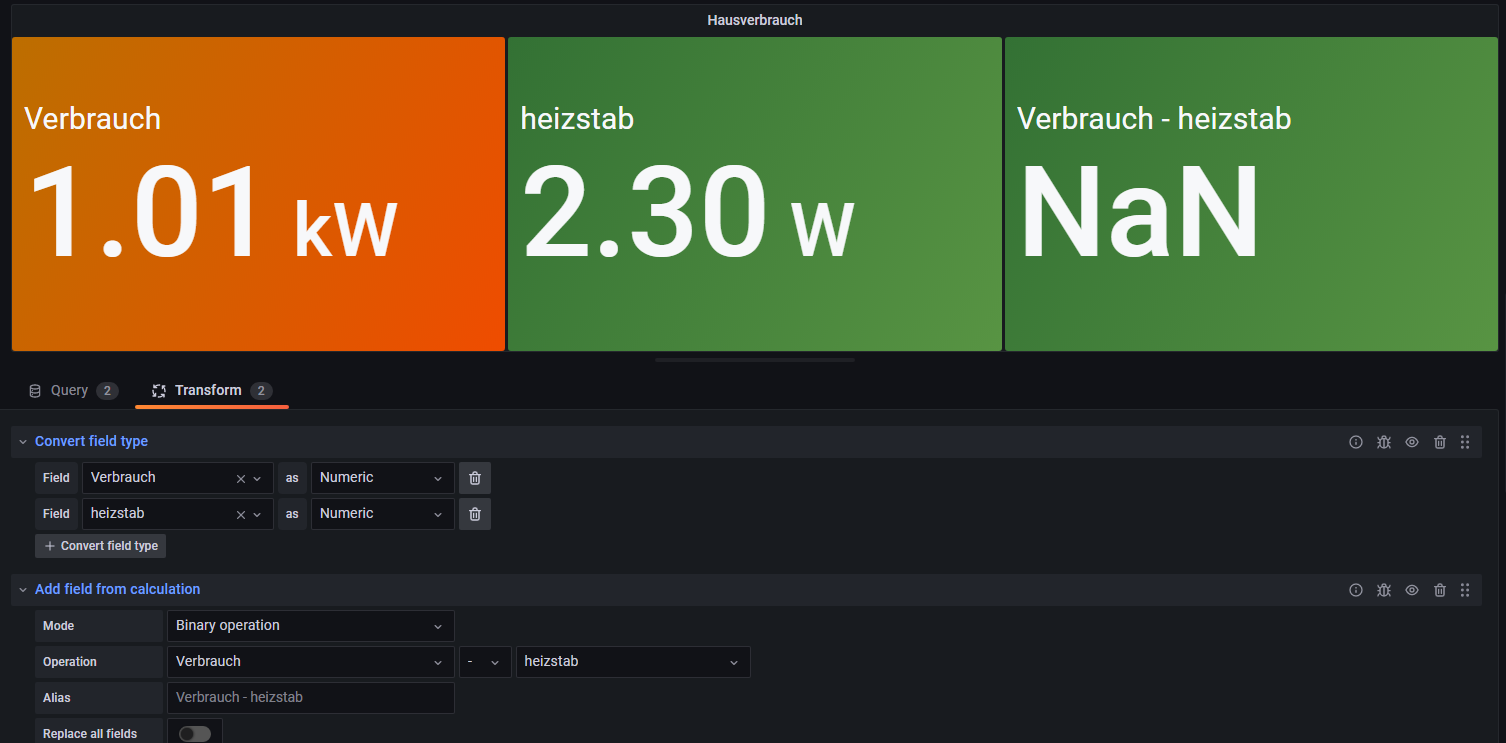Click the + Convert field type button
Image resolution: width=1506 pixels, height=743 pixels.
coord(101,546)
